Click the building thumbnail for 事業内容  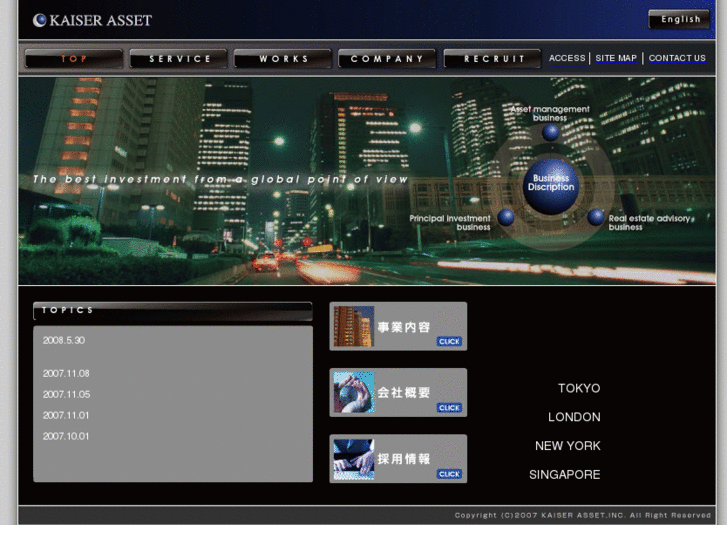coord(353,327)
